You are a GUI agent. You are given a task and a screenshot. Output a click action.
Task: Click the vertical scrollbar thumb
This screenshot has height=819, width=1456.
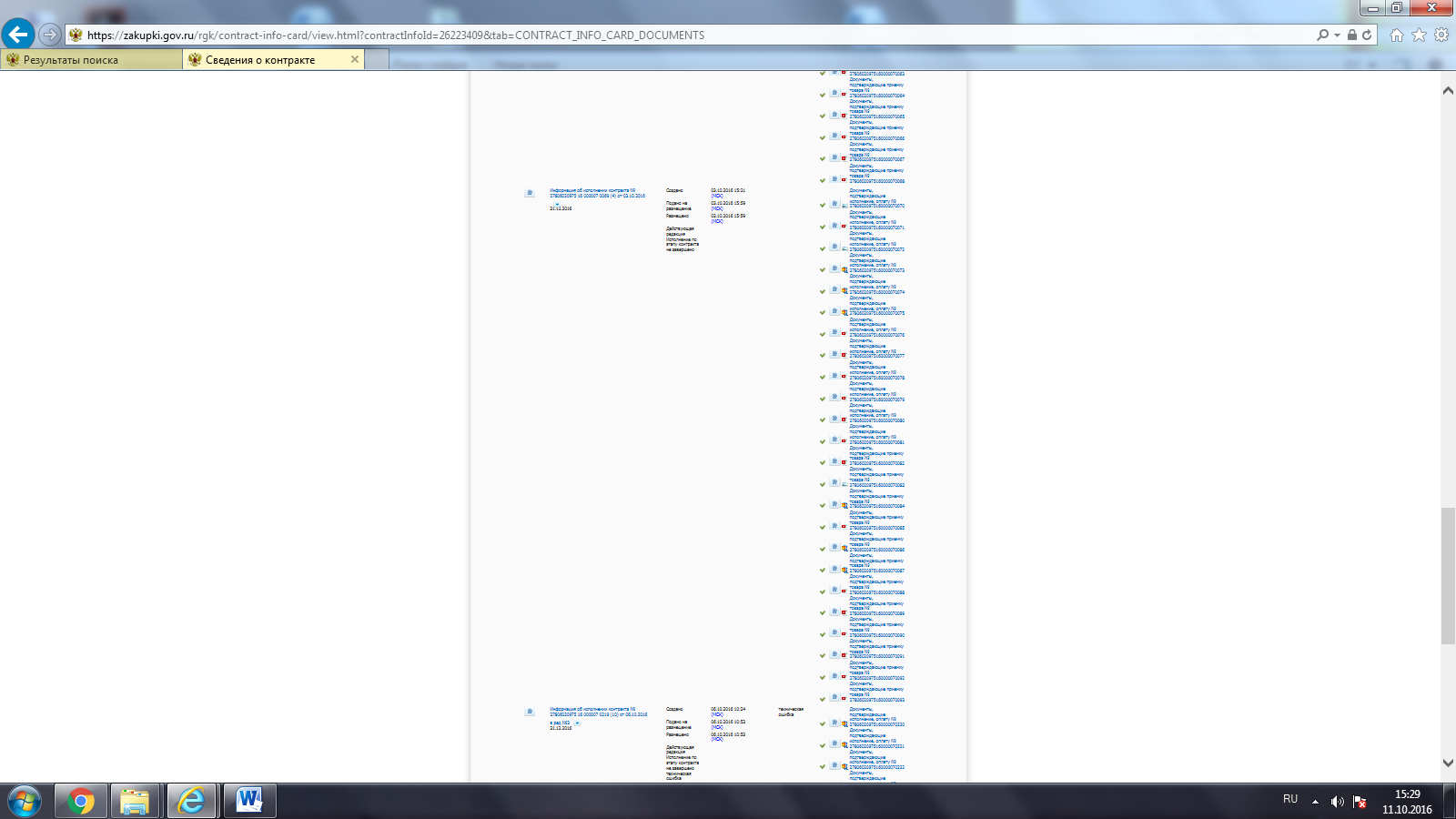[1448, 576]
